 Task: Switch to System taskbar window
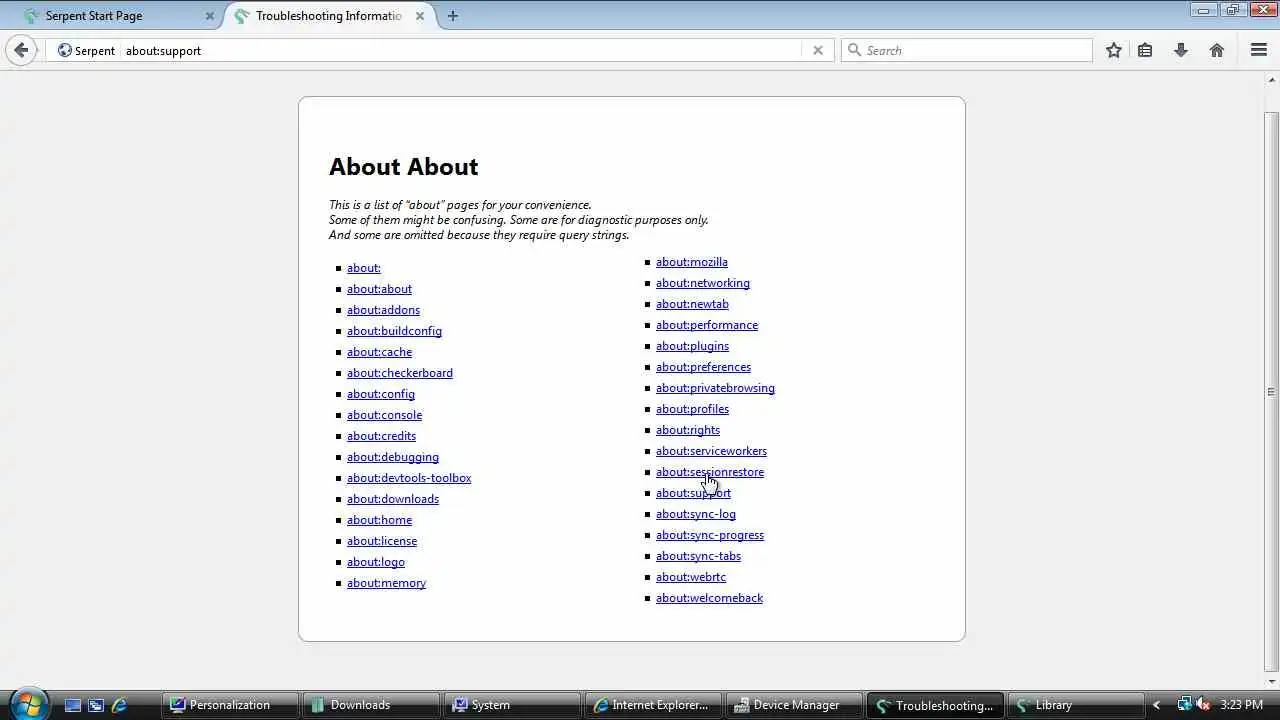513,705
